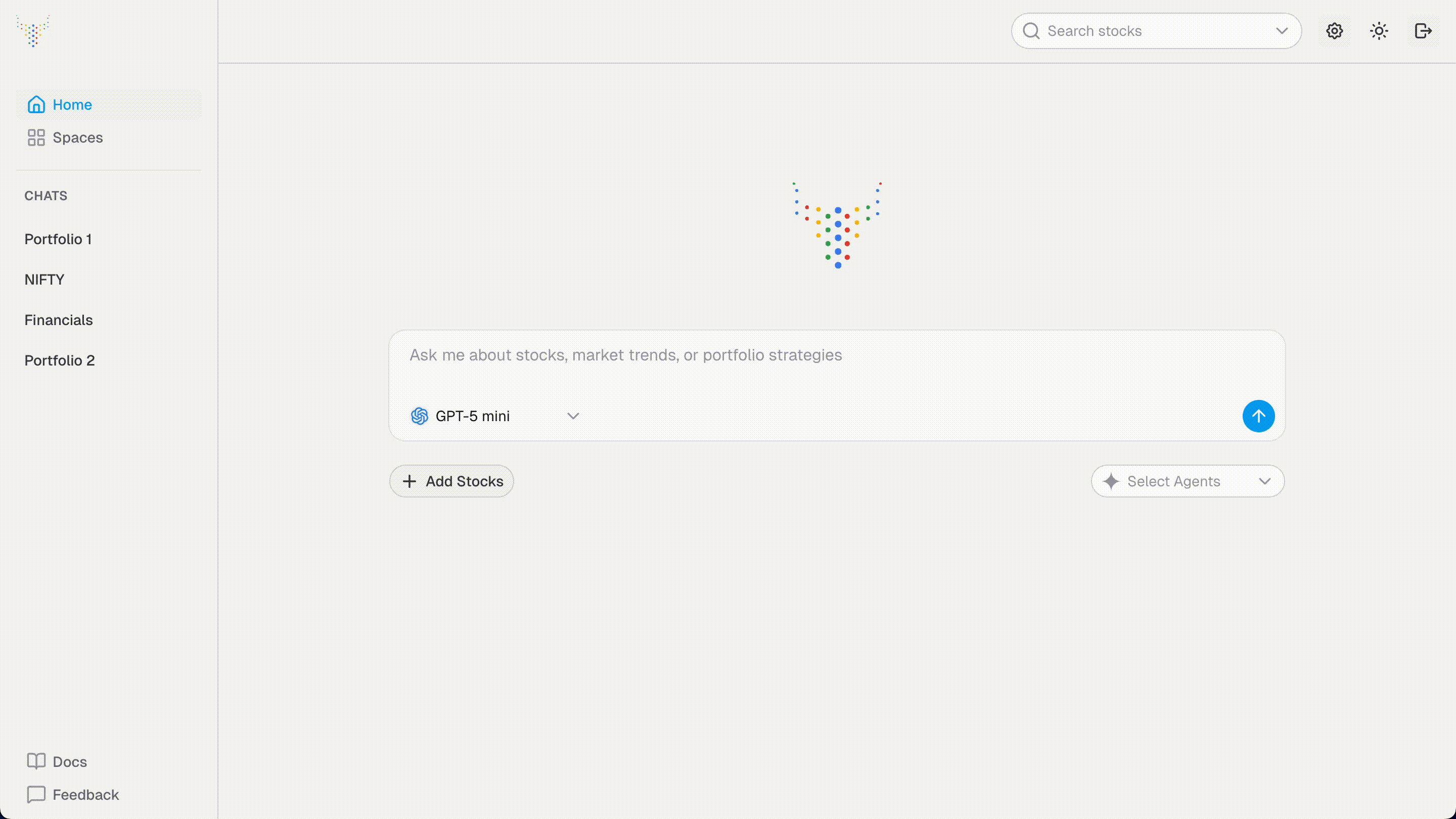This screenshot has height=819, width=1456.
Task: Select the Home icon in the sidebar
Action: [x=36, y=104]
